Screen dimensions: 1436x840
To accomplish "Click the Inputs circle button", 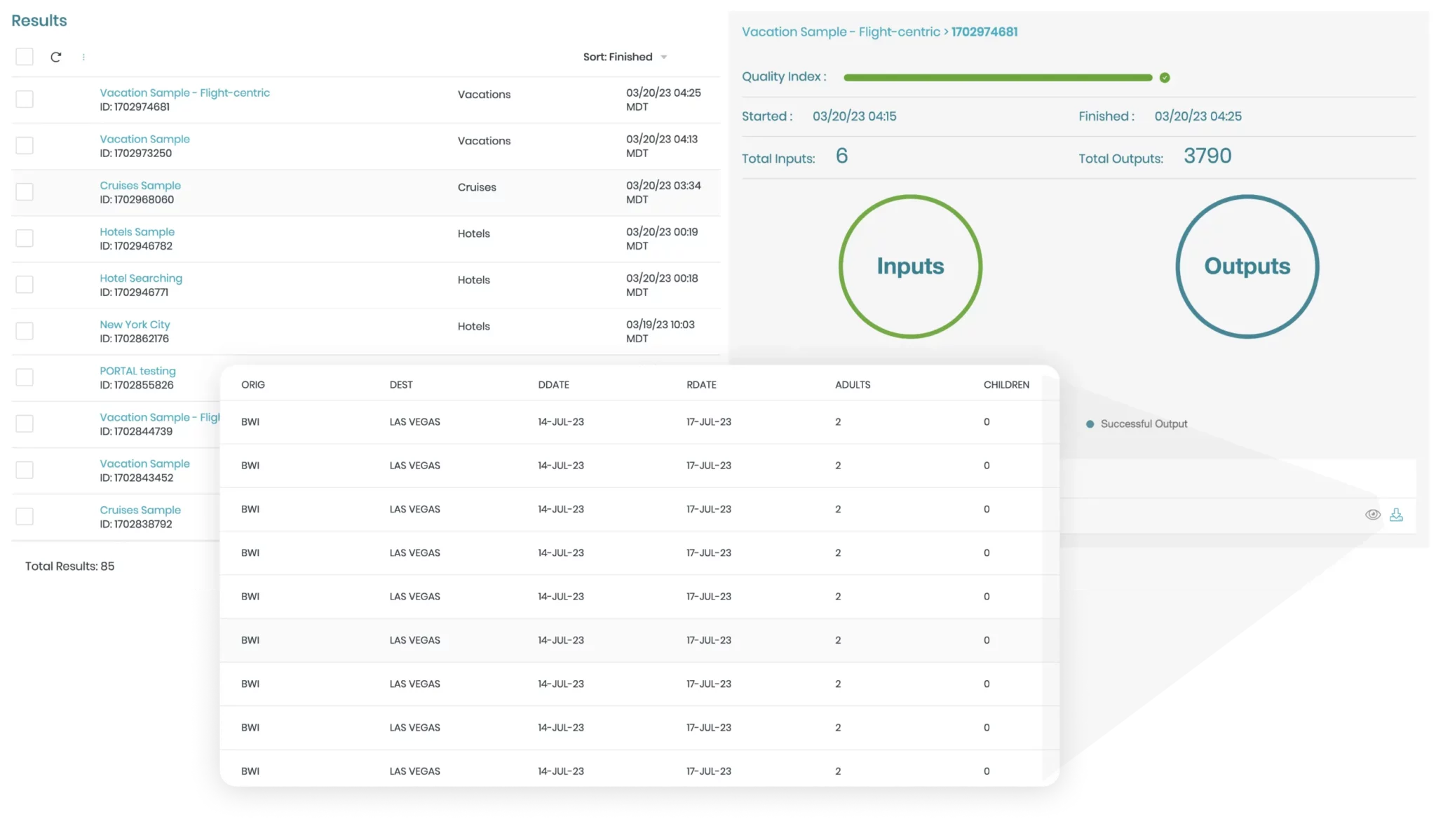I will tap(910, 266).
